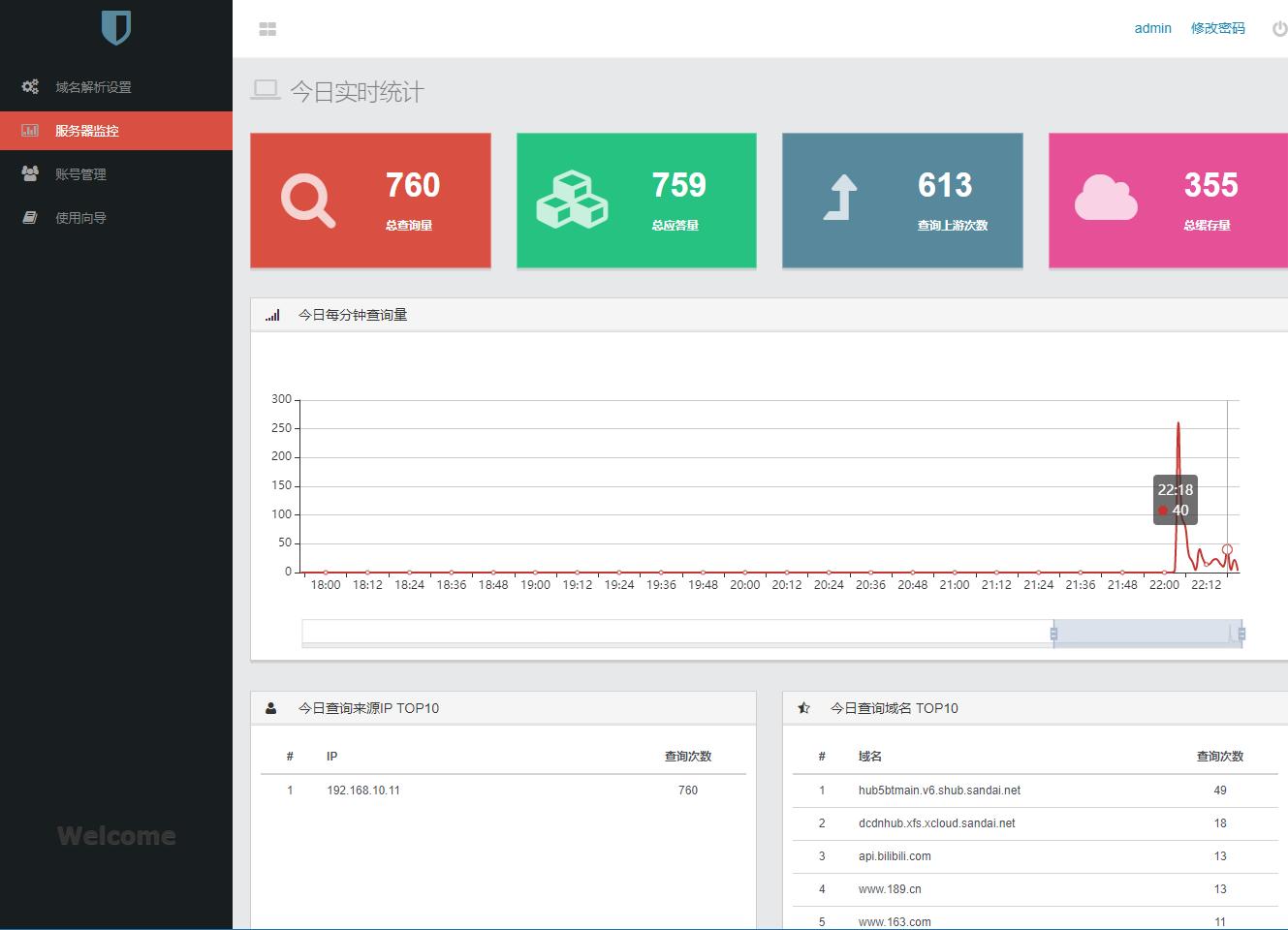Viewport: 1288px width, 930px height.
Task: Select 服务器监控 in the sidebar
Action: pyautogui.click(x=87, y=131)
